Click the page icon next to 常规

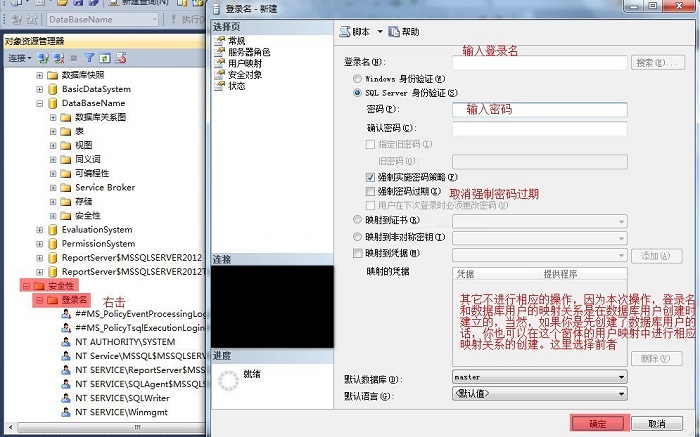click(219, 41)
